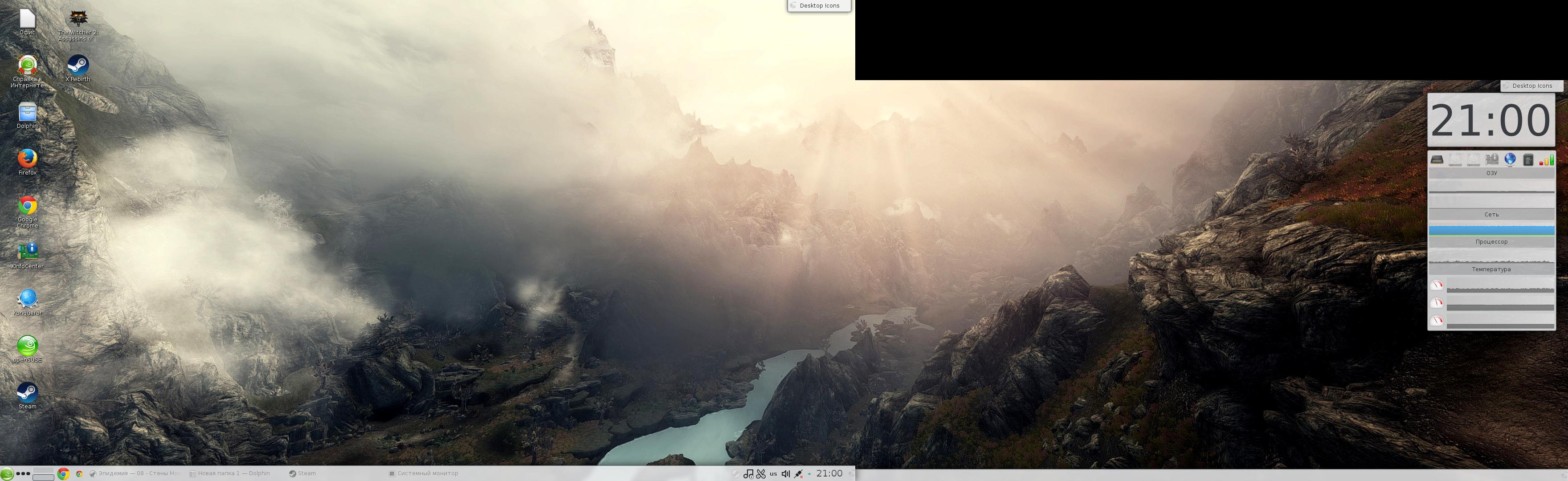The width and height of the screenshot is (1568, 481).
Task: Launch Dolphin file manager desktop icon
Action: point(27,113)
